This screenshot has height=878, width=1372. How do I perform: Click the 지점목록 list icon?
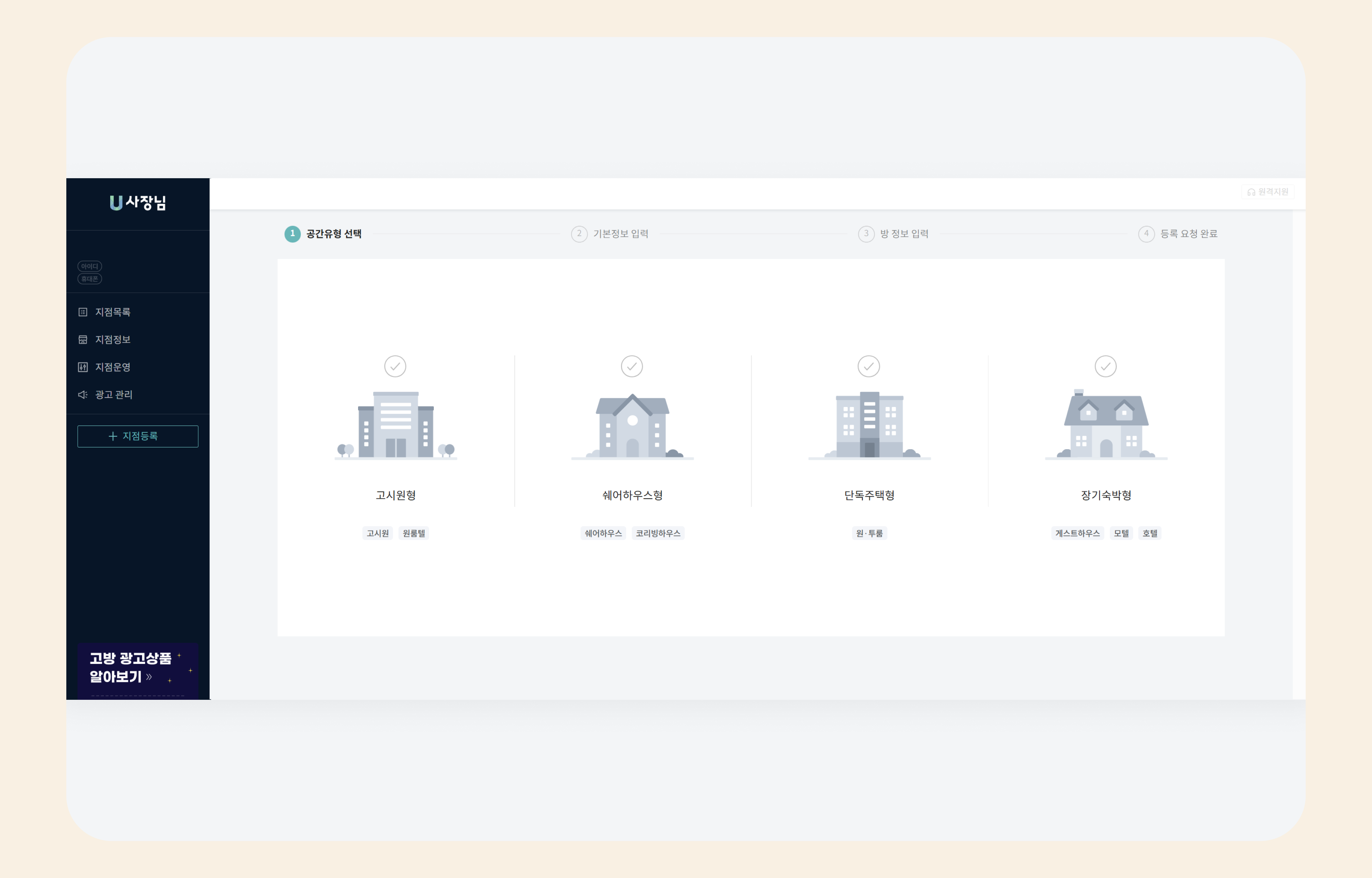[x=83, y=312]
